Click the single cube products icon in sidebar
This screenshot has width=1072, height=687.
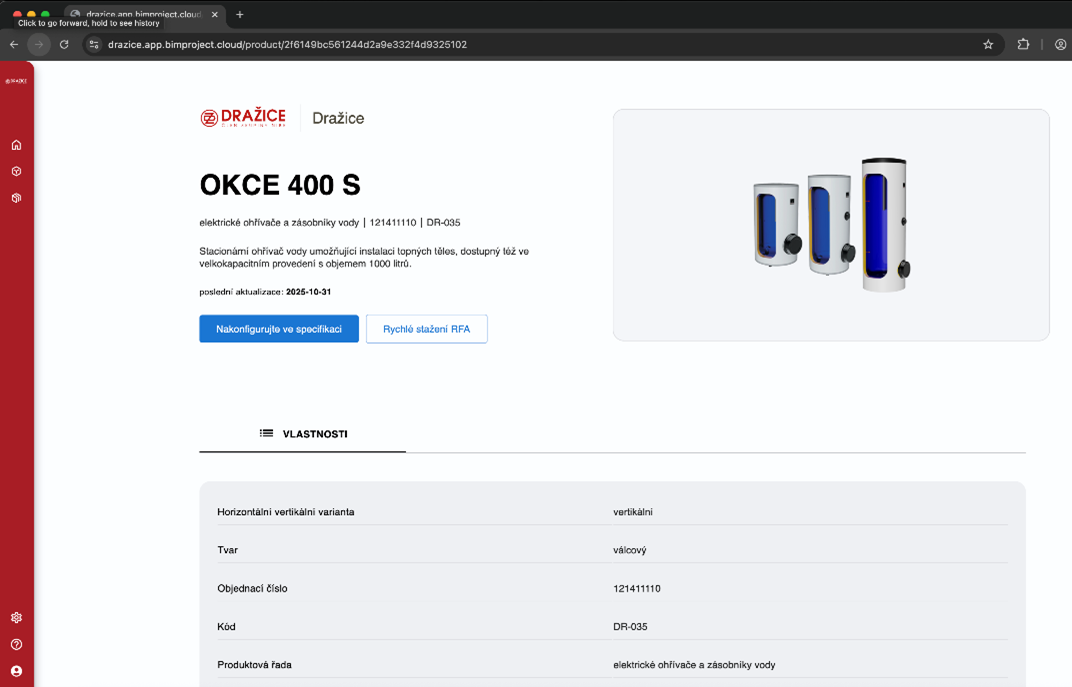(x=16, y=171)
